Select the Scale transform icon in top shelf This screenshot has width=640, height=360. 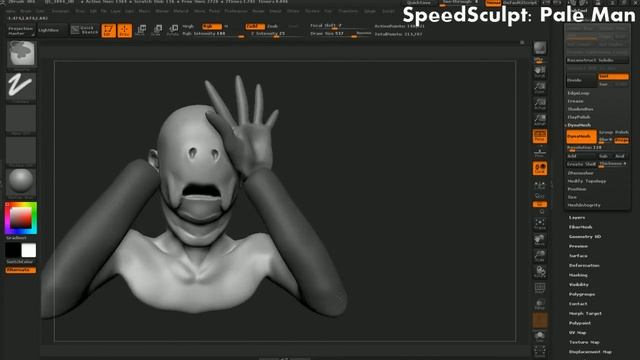pos(157,30)
